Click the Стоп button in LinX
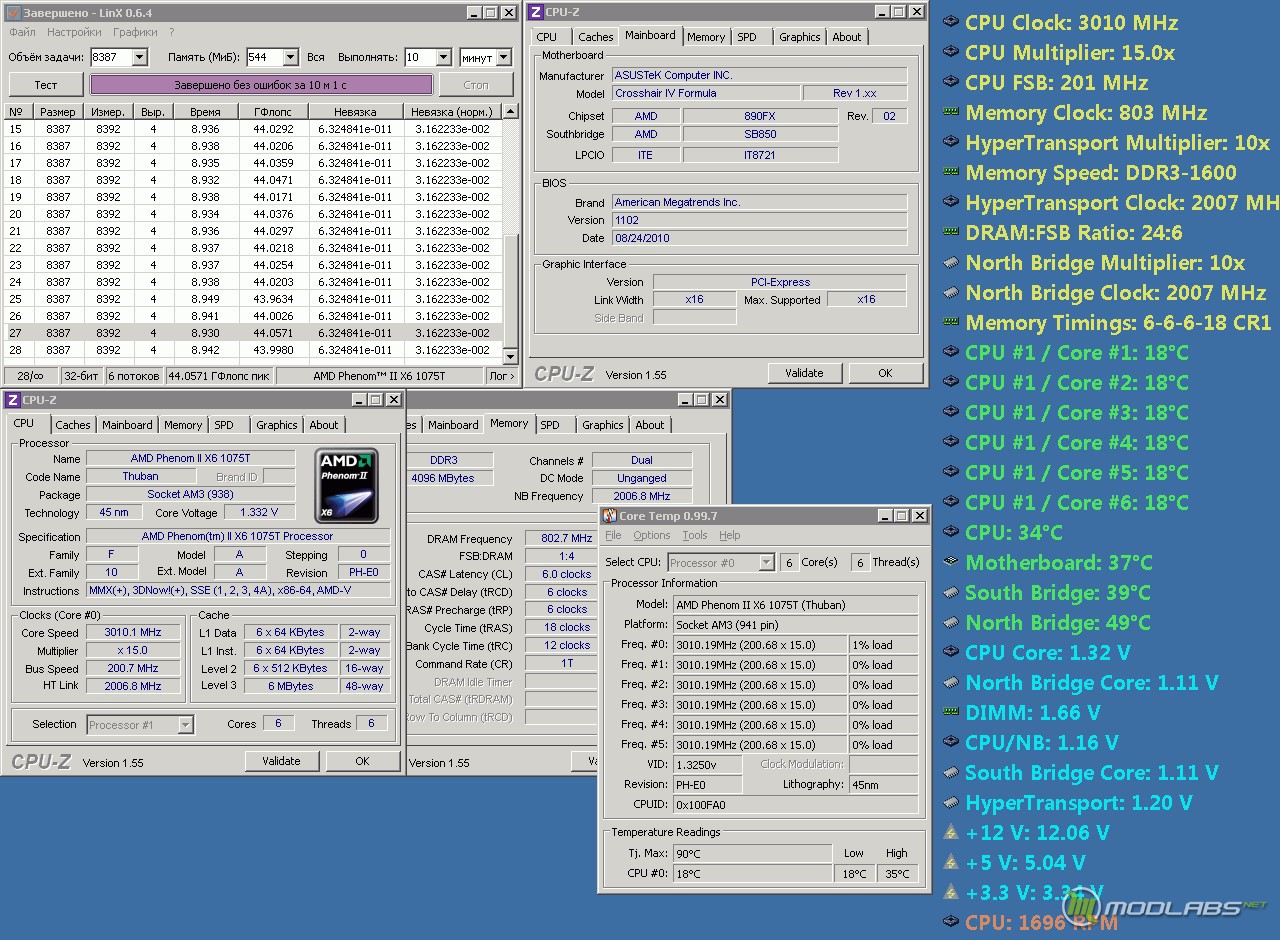Screen dimensions: 1280x940 tap(477, 85)
